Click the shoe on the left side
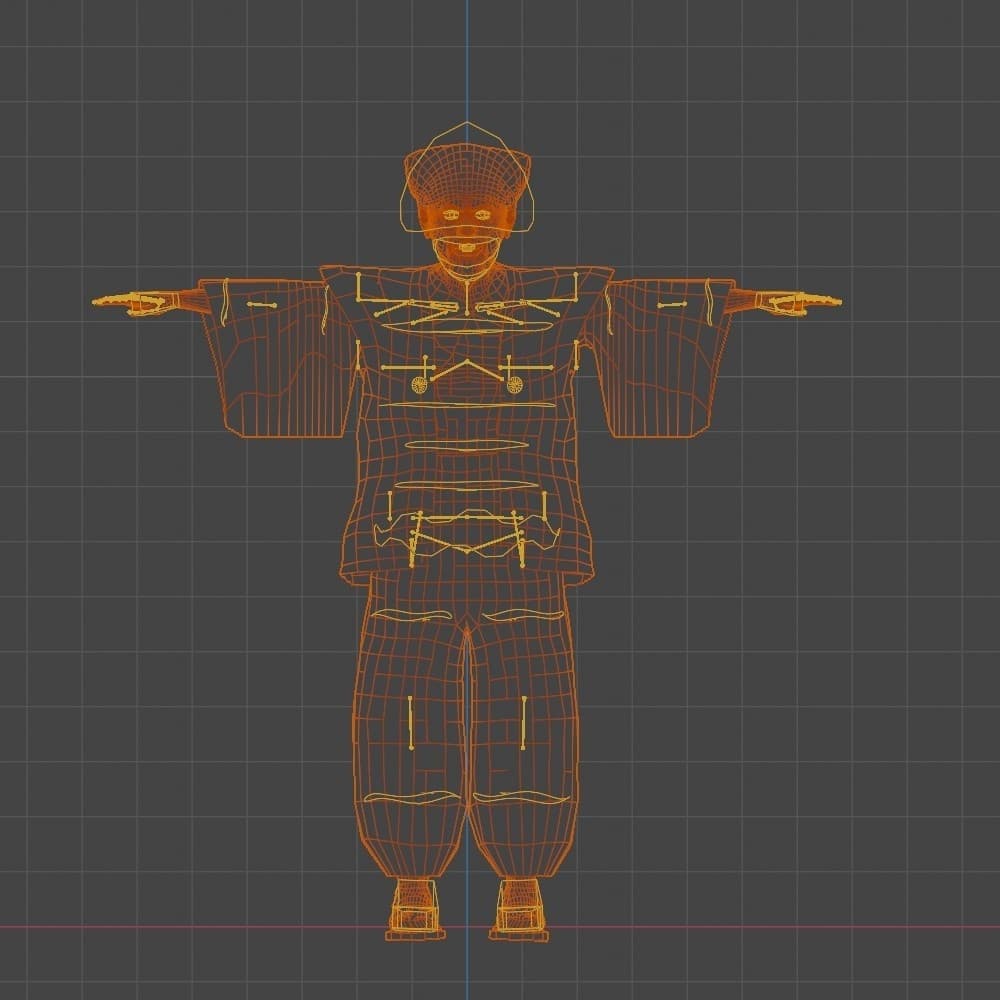Viewport: 1000px width, 1000px height. coord(415,909)
